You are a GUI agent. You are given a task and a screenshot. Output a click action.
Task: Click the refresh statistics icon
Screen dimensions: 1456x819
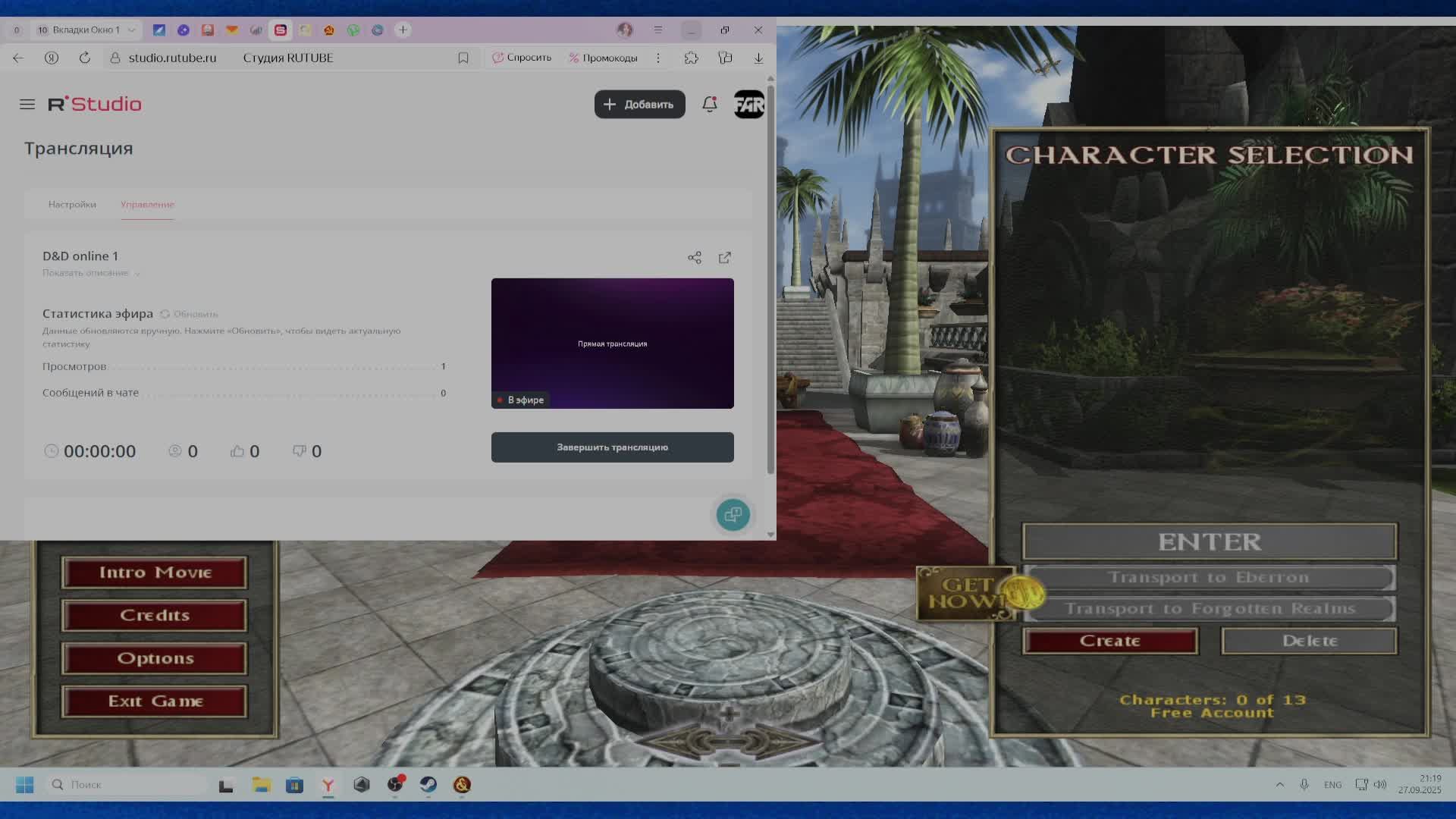(165, 314)
